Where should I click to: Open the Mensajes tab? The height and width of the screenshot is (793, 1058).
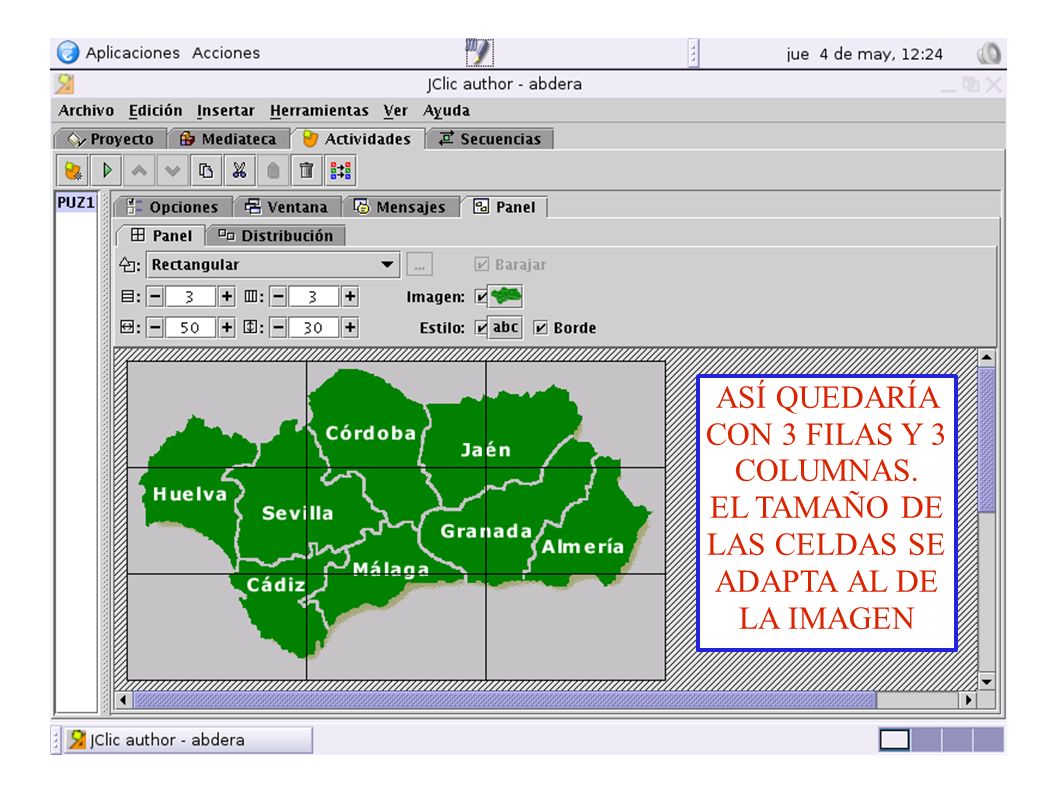(400, 207)
